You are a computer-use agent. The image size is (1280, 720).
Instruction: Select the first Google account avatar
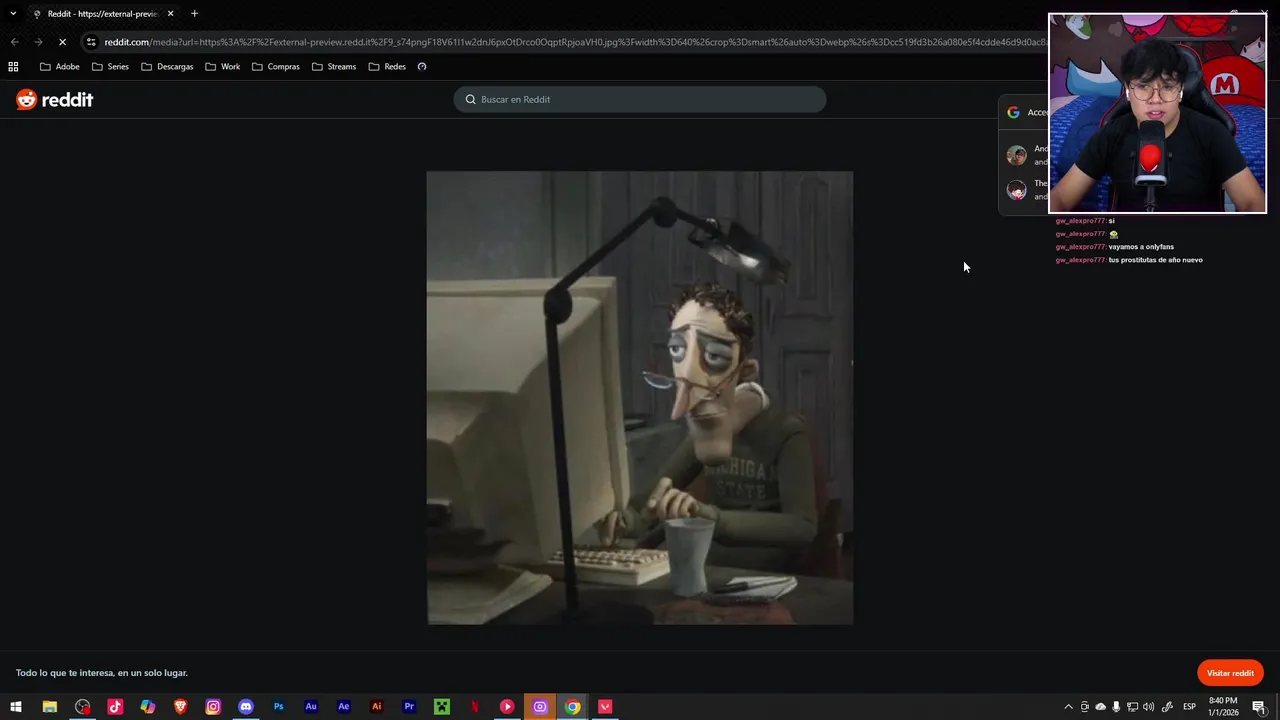pyautogui.click(x=1016, y=155)
